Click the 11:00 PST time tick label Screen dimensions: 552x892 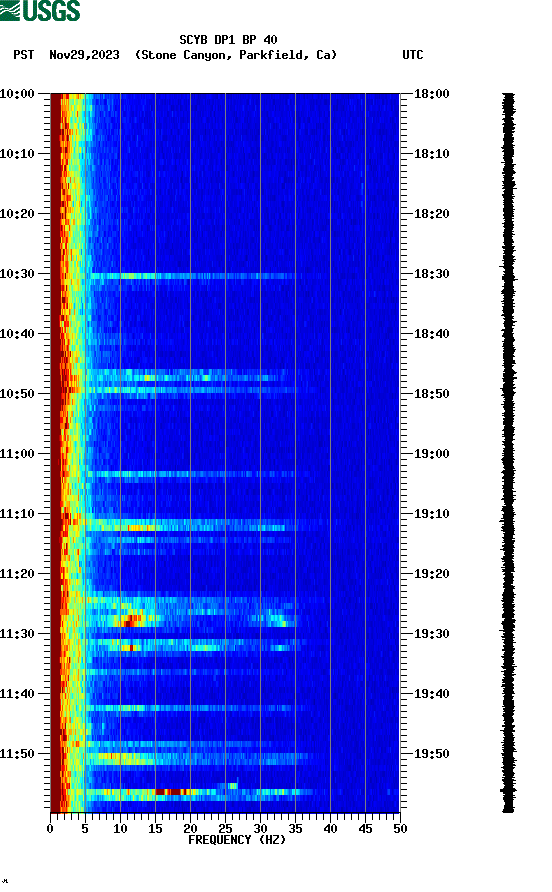[17, 454]
